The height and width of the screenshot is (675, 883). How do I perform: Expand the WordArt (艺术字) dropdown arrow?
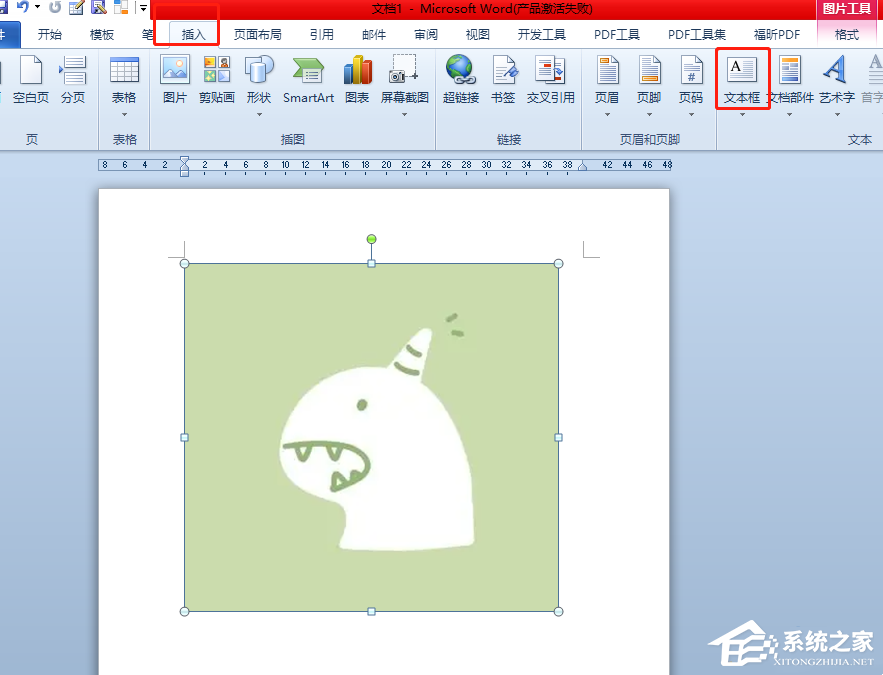[837, 115]
